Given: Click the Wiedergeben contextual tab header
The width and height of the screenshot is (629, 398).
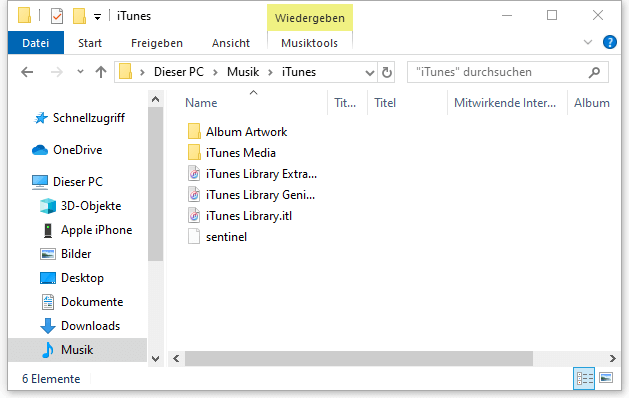Looking at the screenshot, I should point(310,18).
